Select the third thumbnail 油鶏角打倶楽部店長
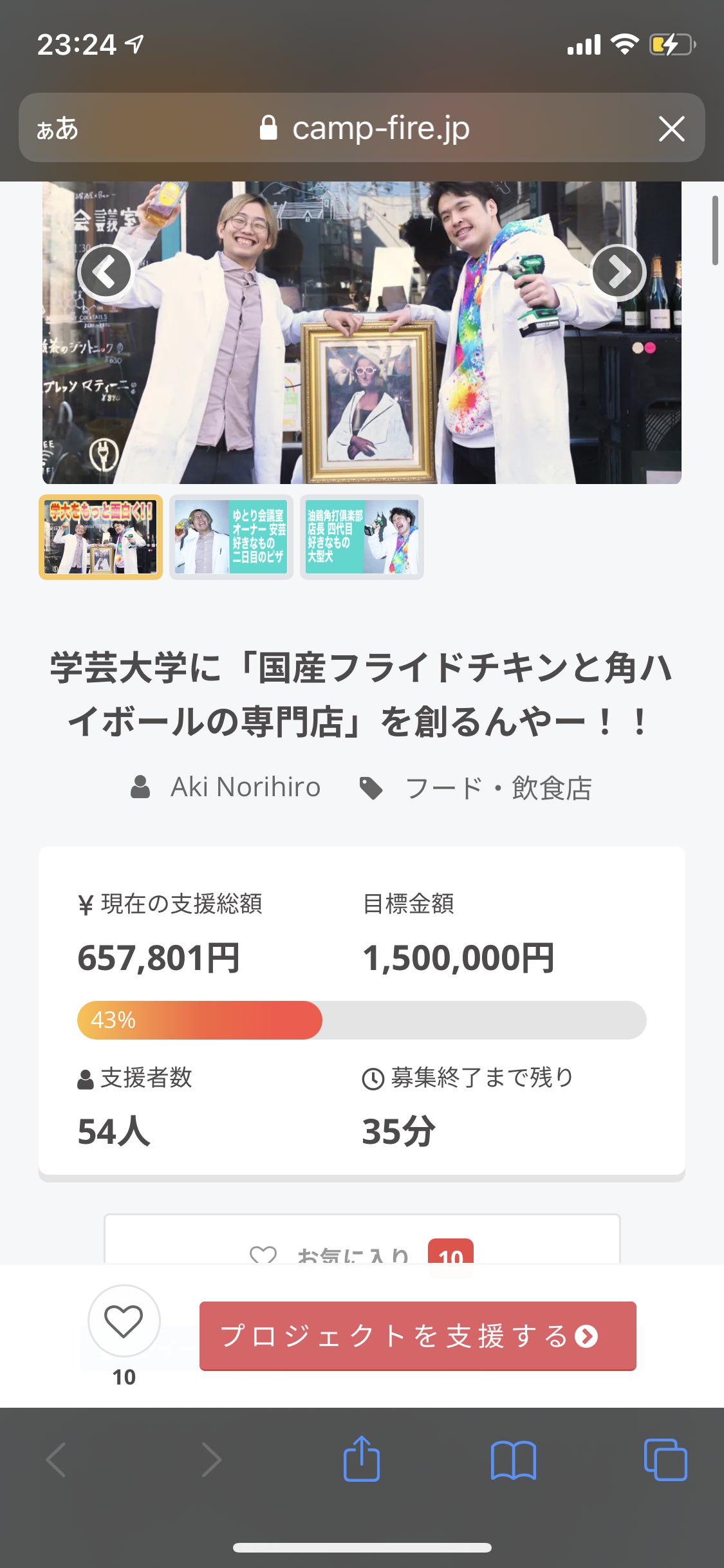This screenshot has width=724, height=1568. (362, 537)
